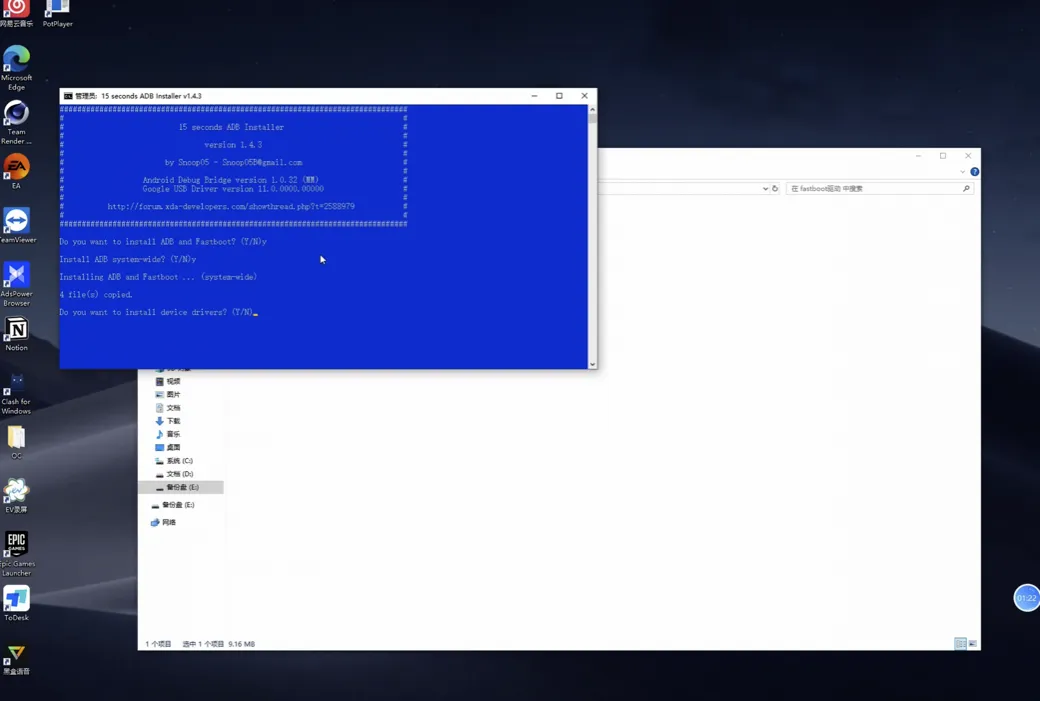The height and width of the screenshot is (701, 1040).
Task: Open address history dropdown in Explorer
Action: click(x=765, y=189)
